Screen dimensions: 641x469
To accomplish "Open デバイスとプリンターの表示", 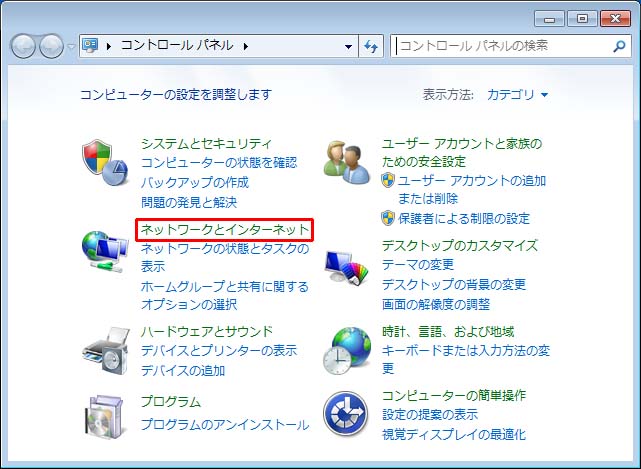I will coord(219,350).
